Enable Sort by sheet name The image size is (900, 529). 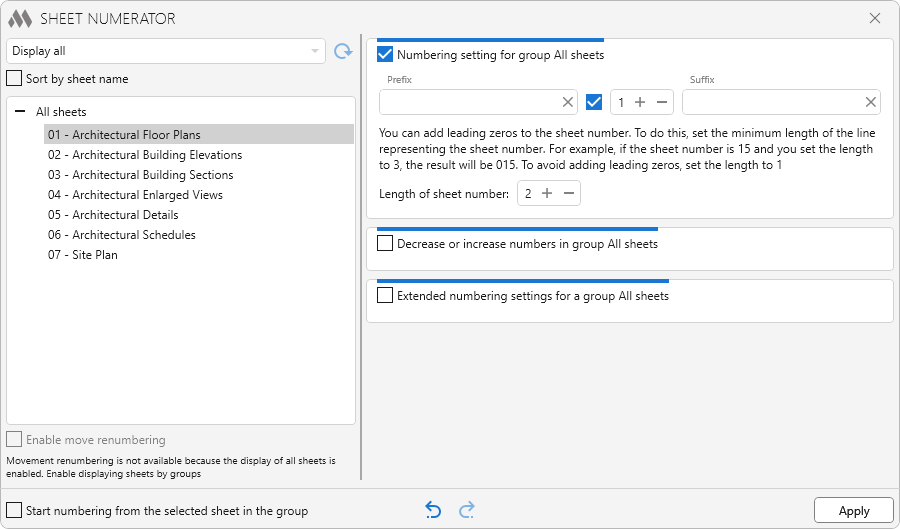coord(14,79)
